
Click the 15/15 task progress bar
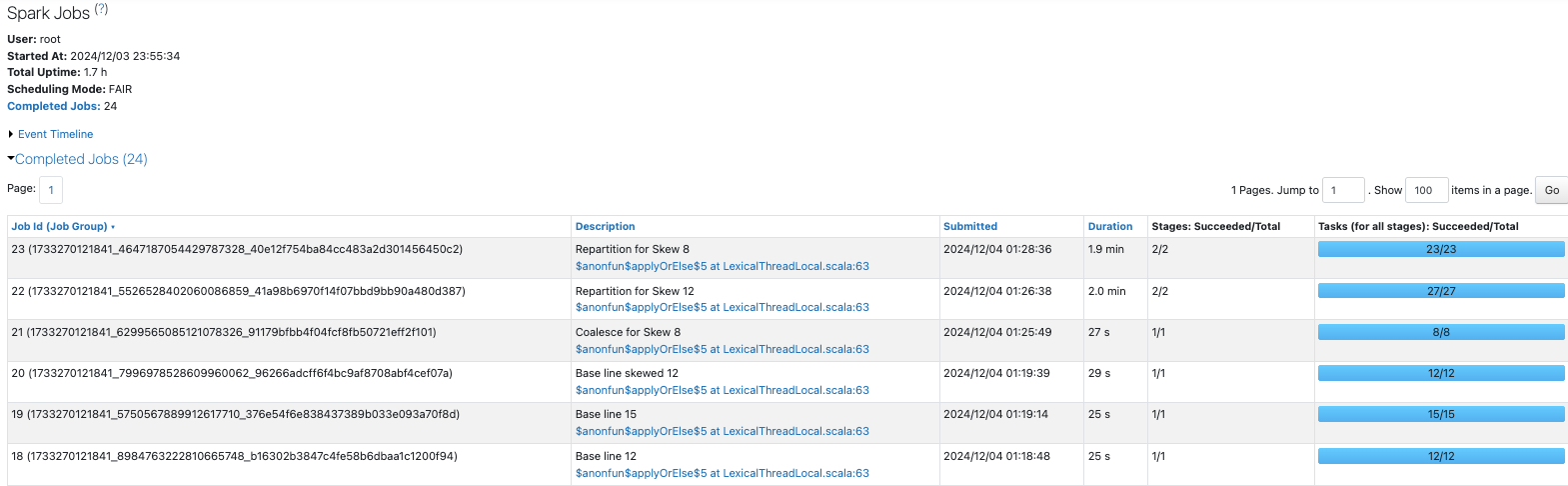[x=1441, y=414]
